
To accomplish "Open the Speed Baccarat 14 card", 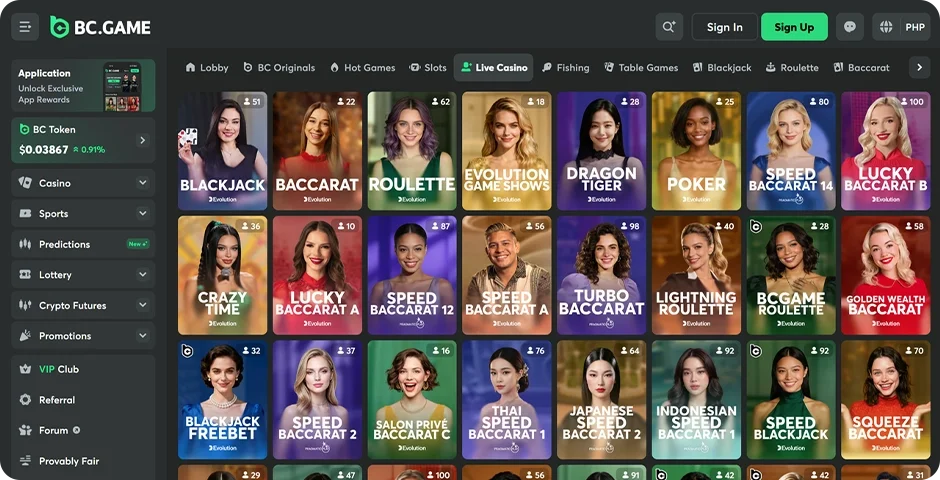I will click(791, 151).
